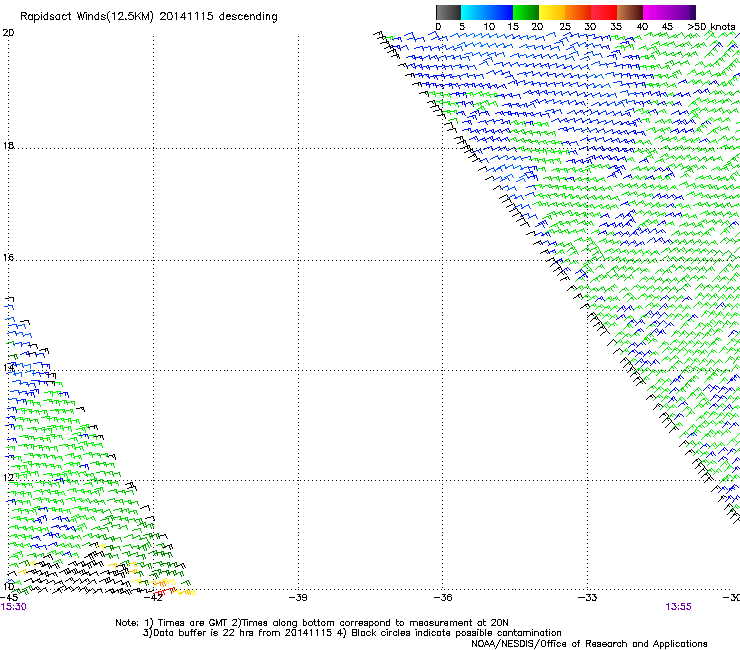Click the longitude label -33

[587, 597]
